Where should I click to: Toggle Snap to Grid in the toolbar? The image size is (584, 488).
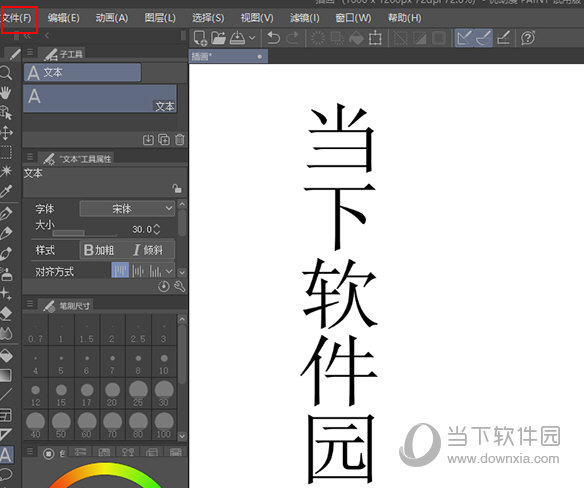click(x=504, y=38)
